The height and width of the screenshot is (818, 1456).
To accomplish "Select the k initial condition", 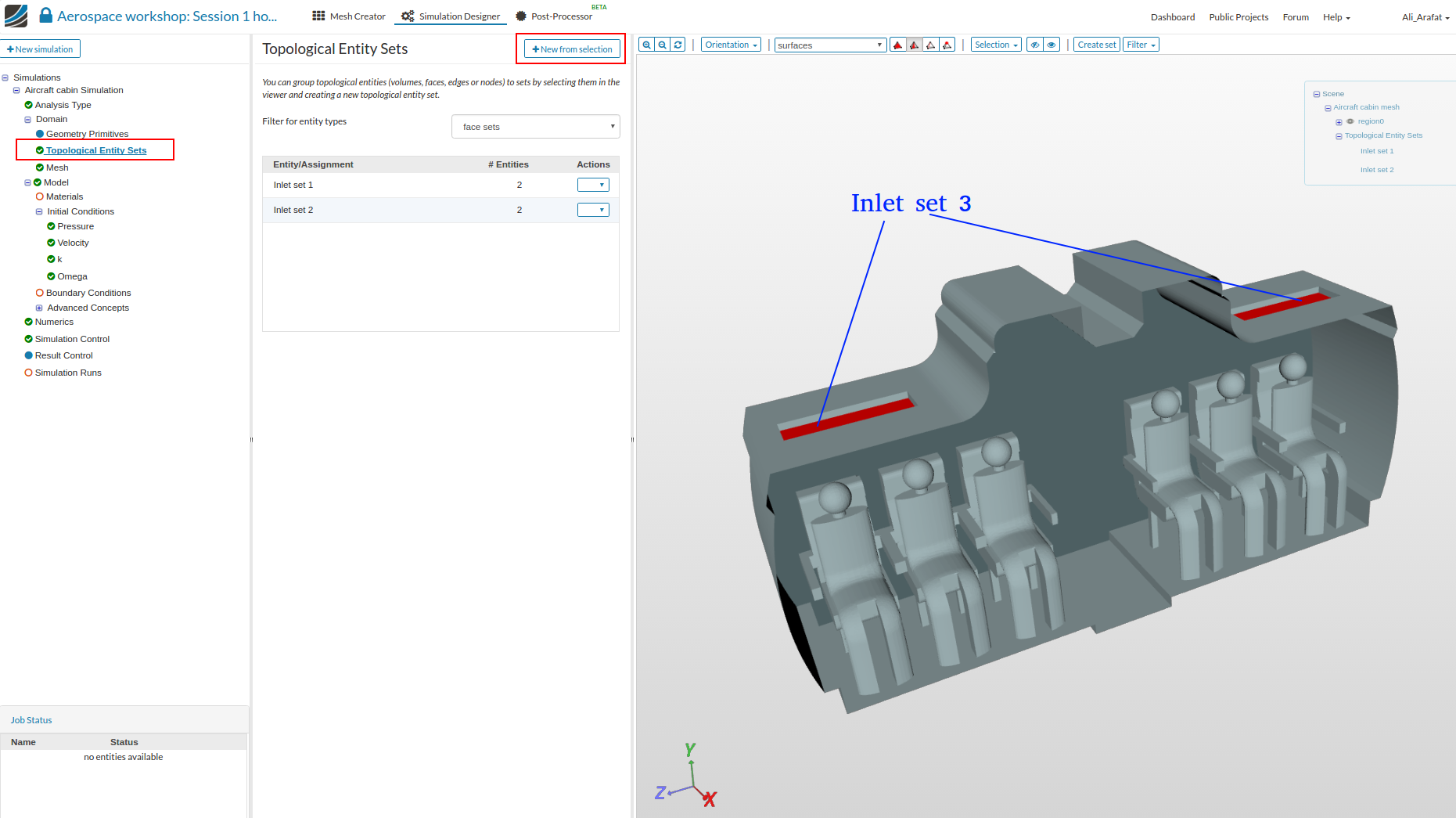I will point(59,259).
